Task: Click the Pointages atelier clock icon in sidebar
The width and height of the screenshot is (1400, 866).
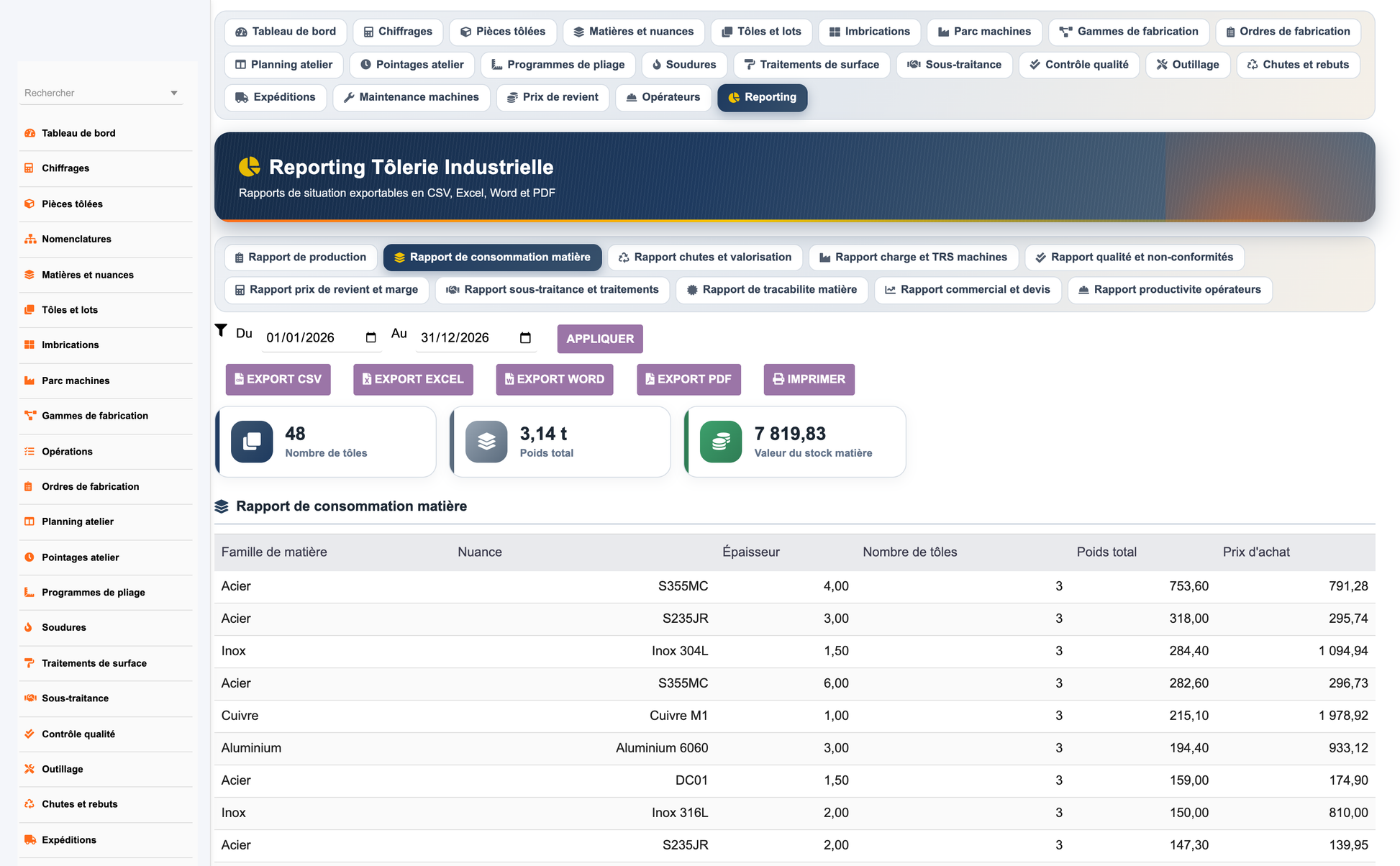Action: [x=29, y=557]
